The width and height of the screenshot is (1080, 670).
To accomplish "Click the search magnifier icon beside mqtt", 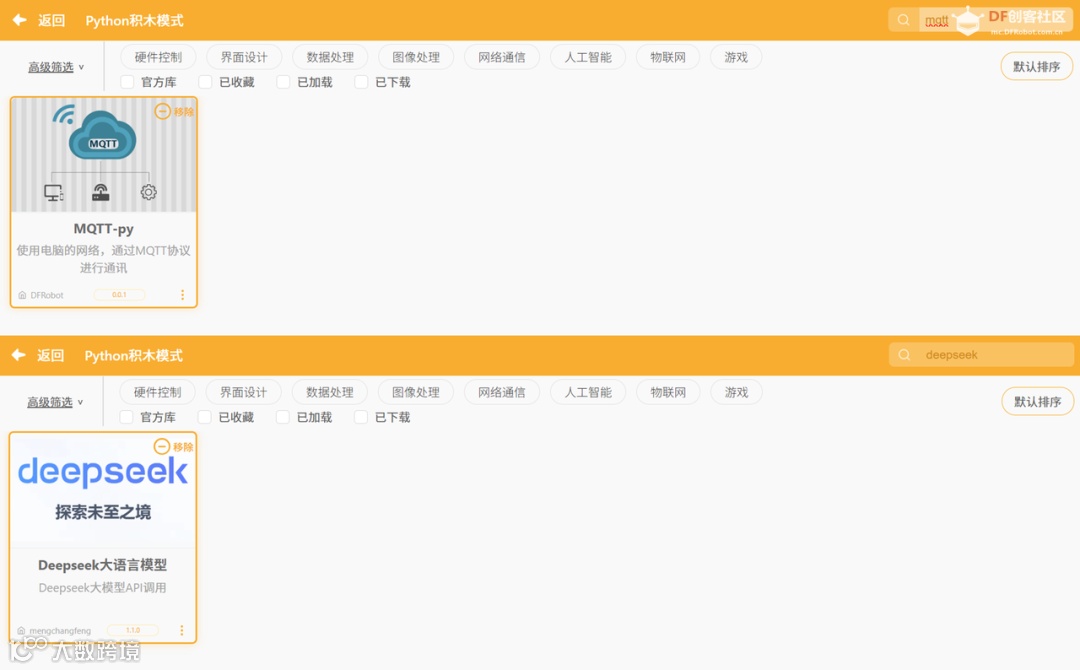I will pyautogui.click(x=903, y=20).
